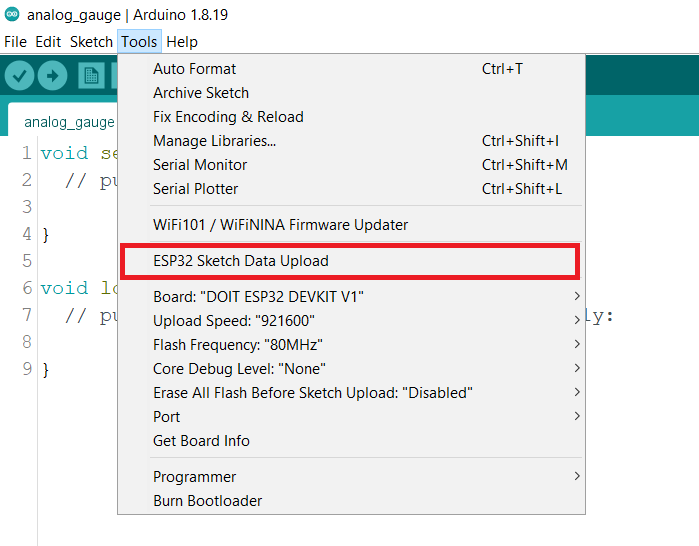Open Manage Libraries entry
Viewport: 699px width, 546px height.
214,141
